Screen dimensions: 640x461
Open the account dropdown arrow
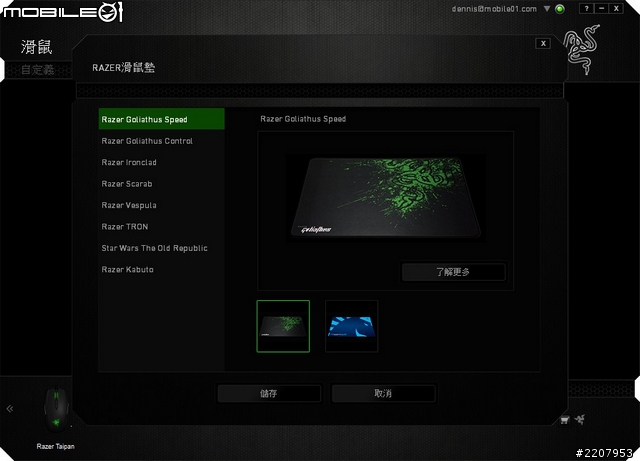click(547, 9)
